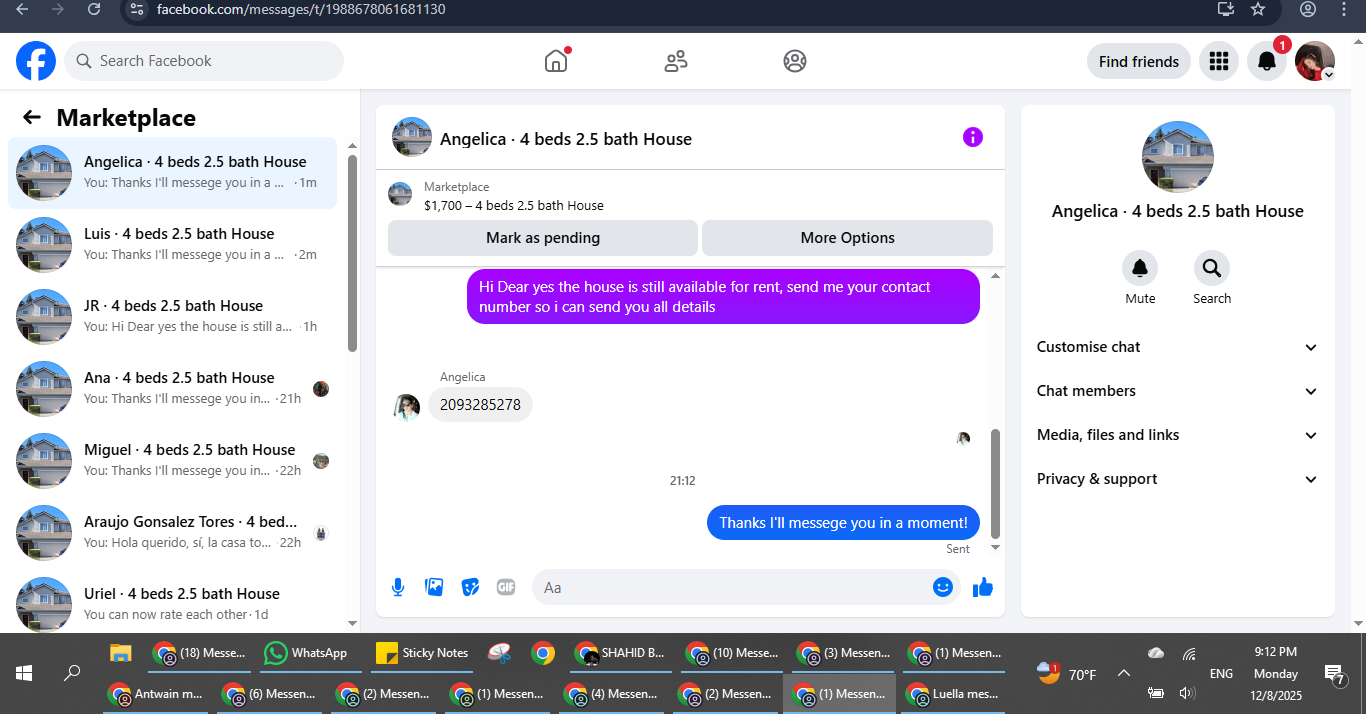
Task: Expand the Privacy & support section
Action: [x=1178, y=479]
